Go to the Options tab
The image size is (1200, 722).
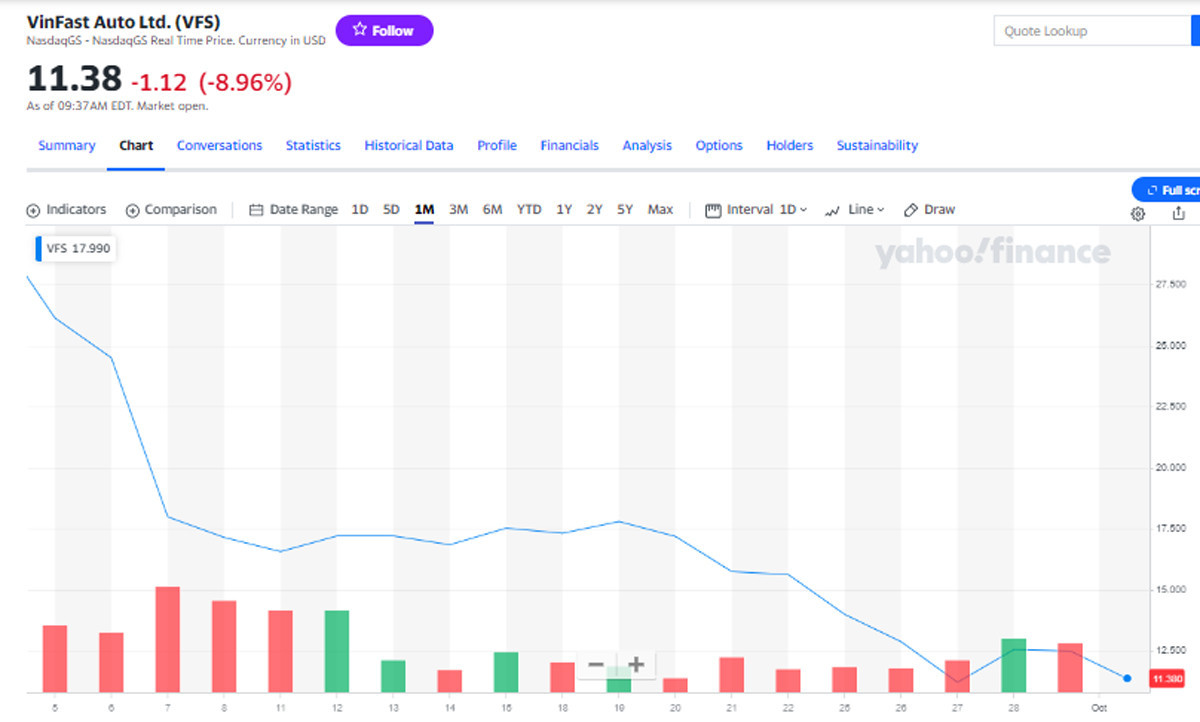tap(718, 146)
